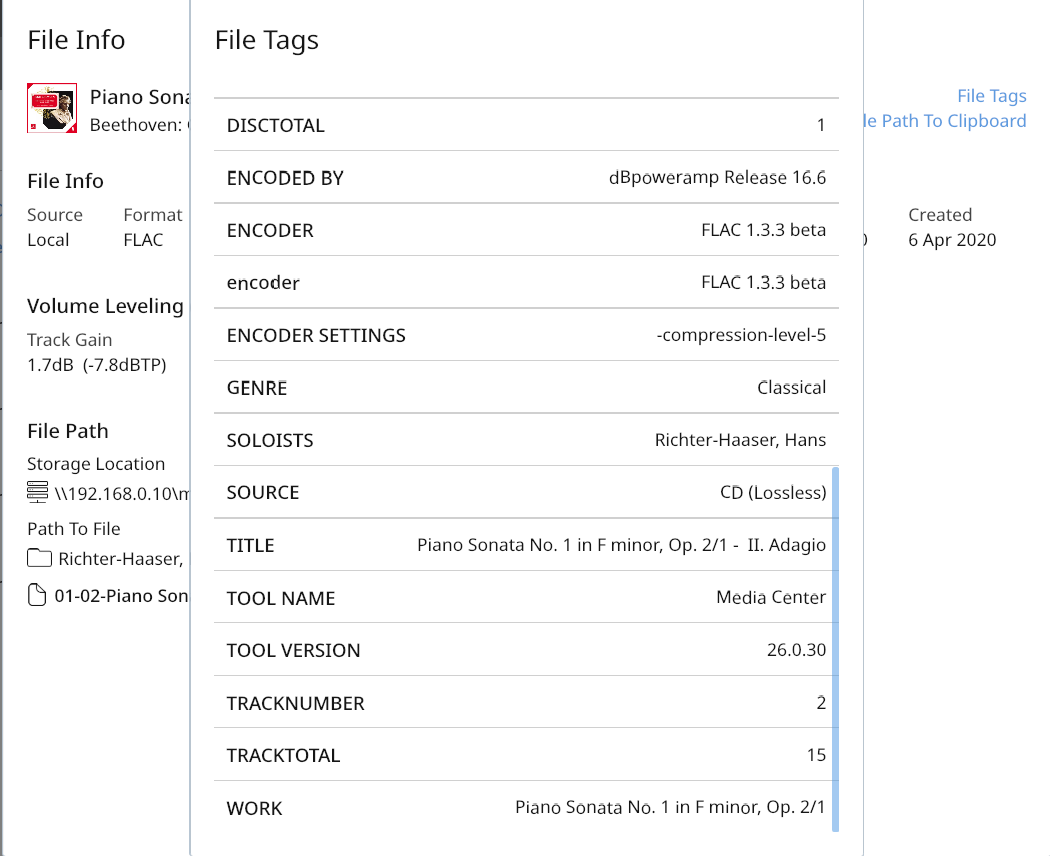Click the Path To File label
The height and width of the screenshot is (856, 1050).
click(x=74, y=529)
